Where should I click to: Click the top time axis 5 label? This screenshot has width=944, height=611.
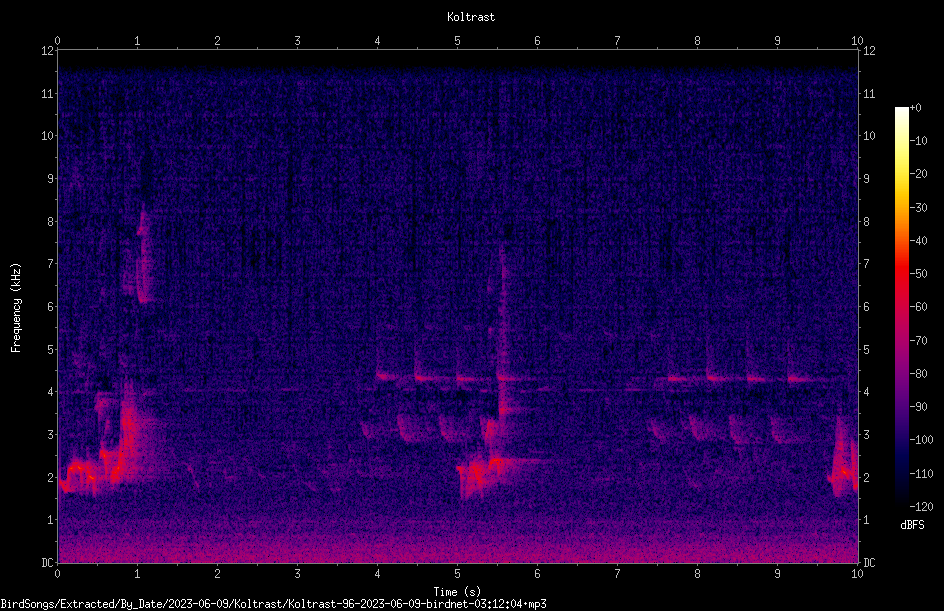click(458, 41)
